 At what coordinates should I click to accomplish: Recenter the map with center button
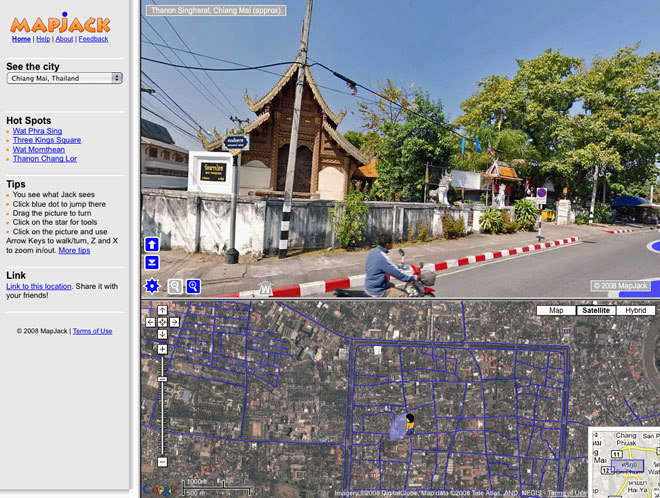point(162,322)
